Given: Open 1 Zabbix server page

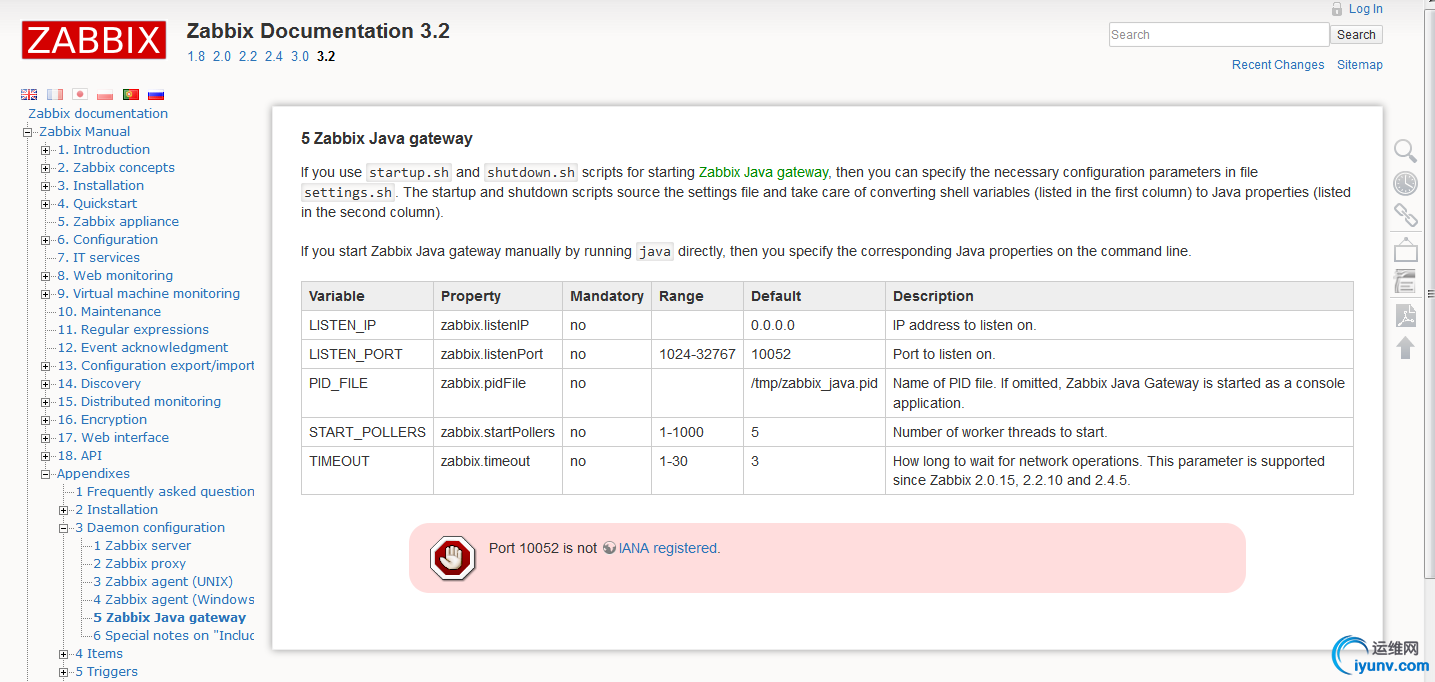Looking at the screenshot, I should click(x=142, y=546).
